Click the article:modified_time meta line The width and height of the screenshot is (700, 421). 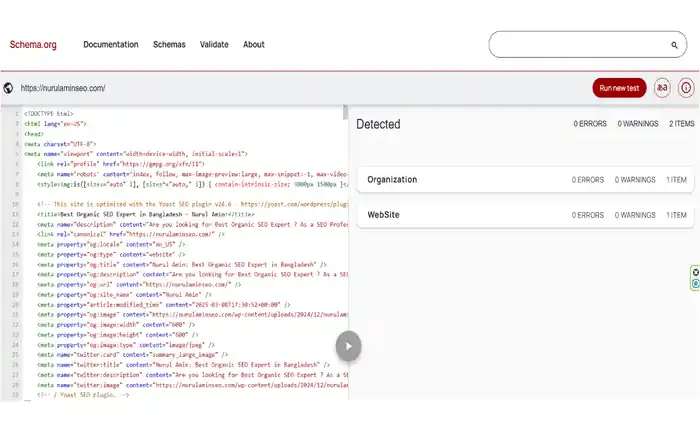click(x=163, y=305)
